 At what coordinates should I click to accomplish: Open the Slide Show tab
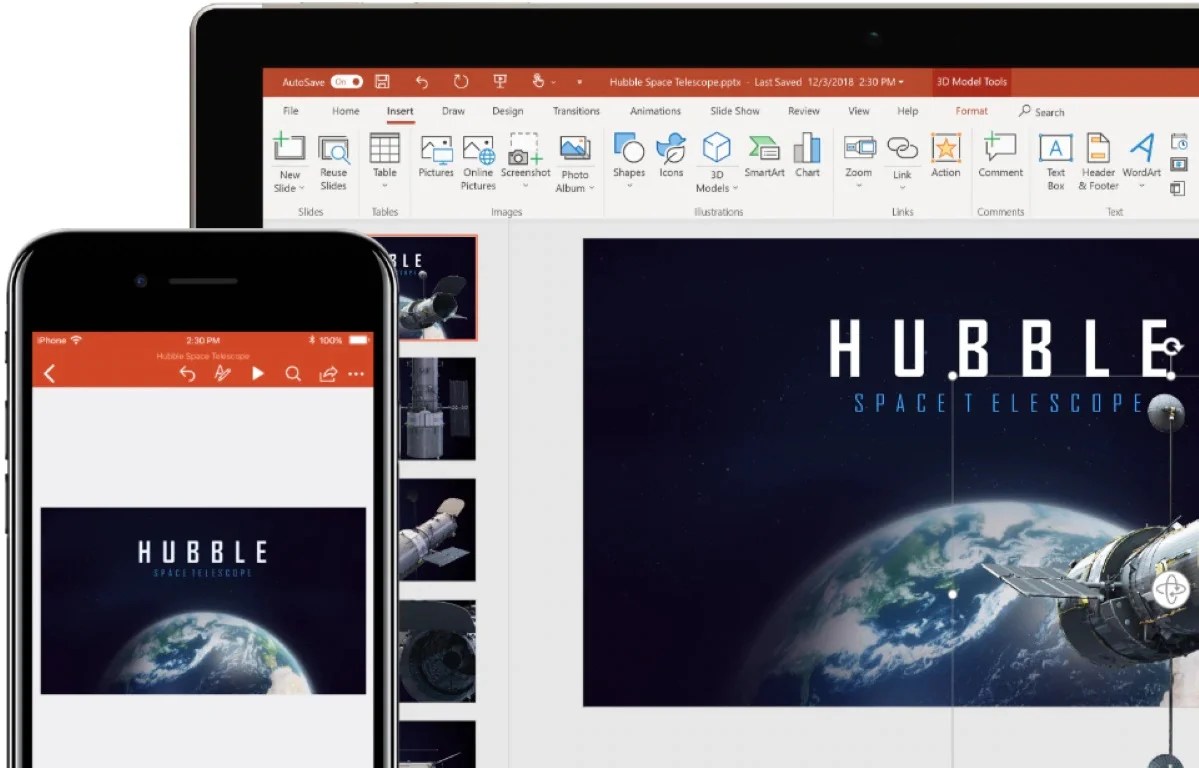pyautogui.click(x=735, y=111)
